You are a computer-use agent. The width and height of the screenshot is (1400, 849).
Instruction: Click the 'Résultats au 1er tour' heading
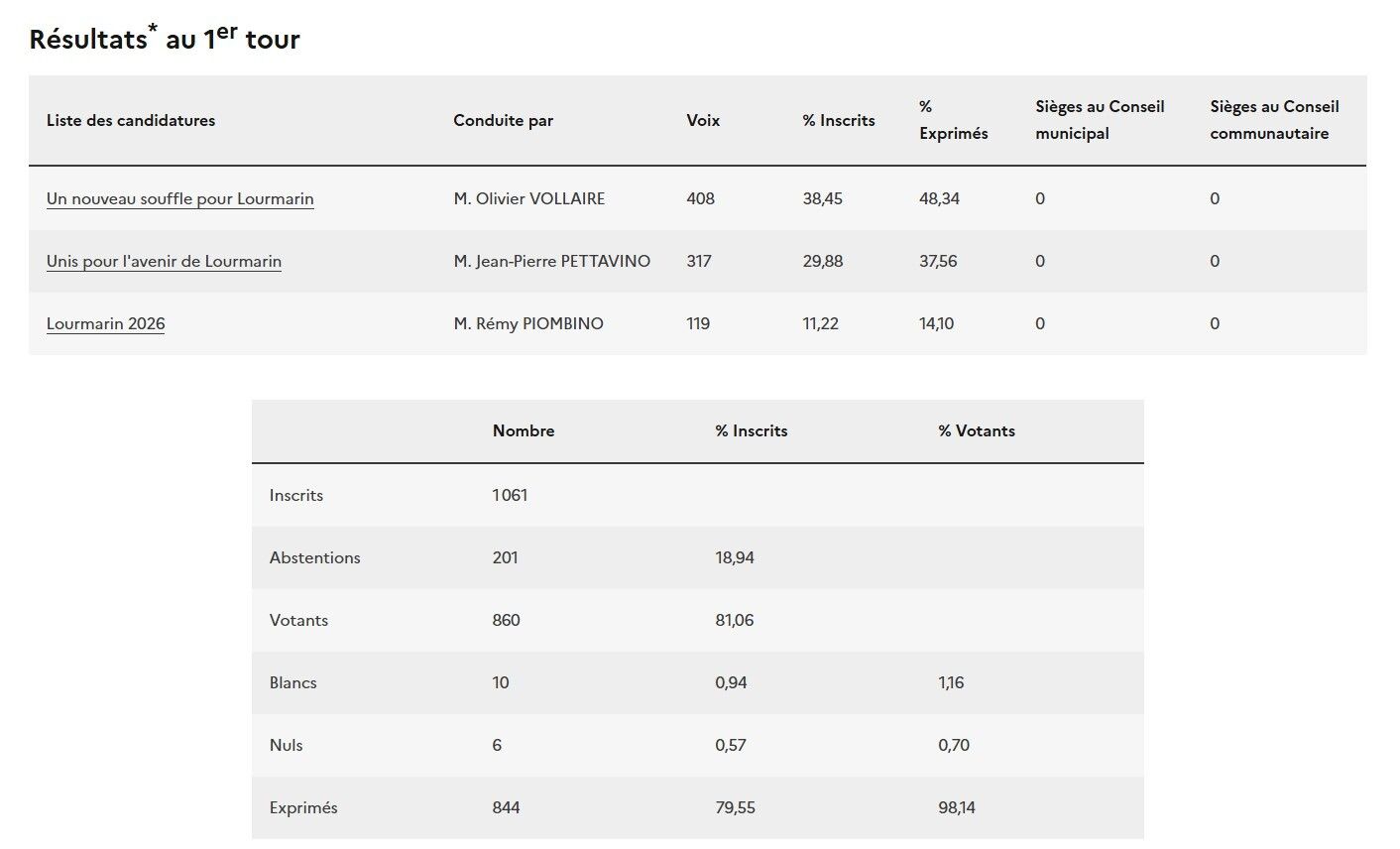[165, 39]
